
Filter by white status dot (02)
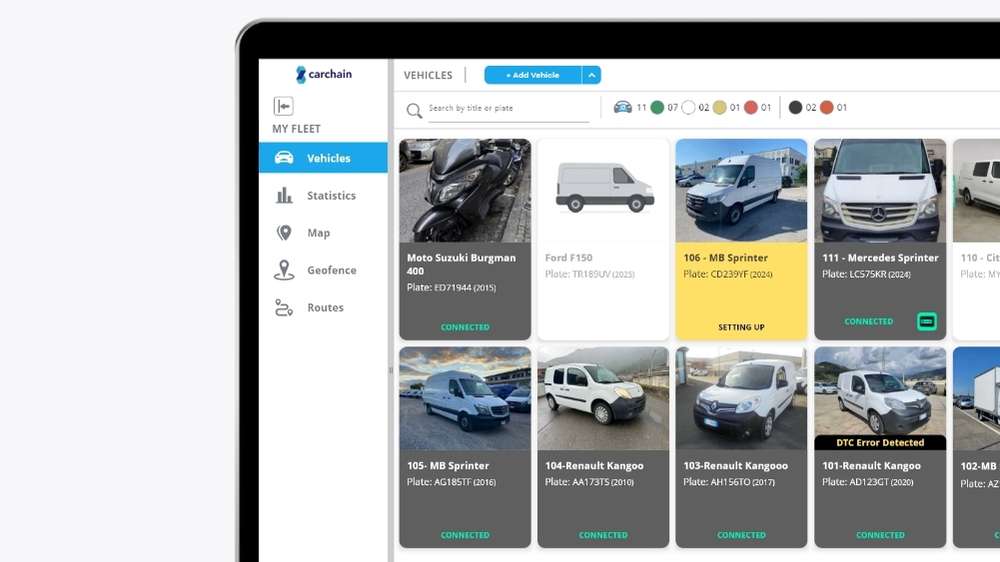click(x=688, y=107)
